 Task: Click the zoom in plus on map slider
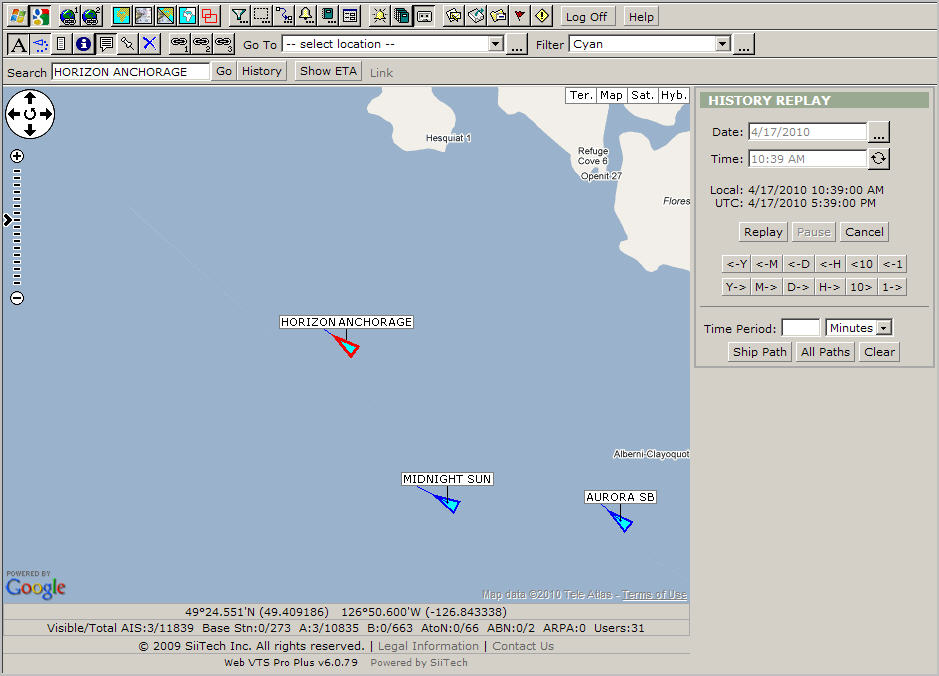click(17, 156)
